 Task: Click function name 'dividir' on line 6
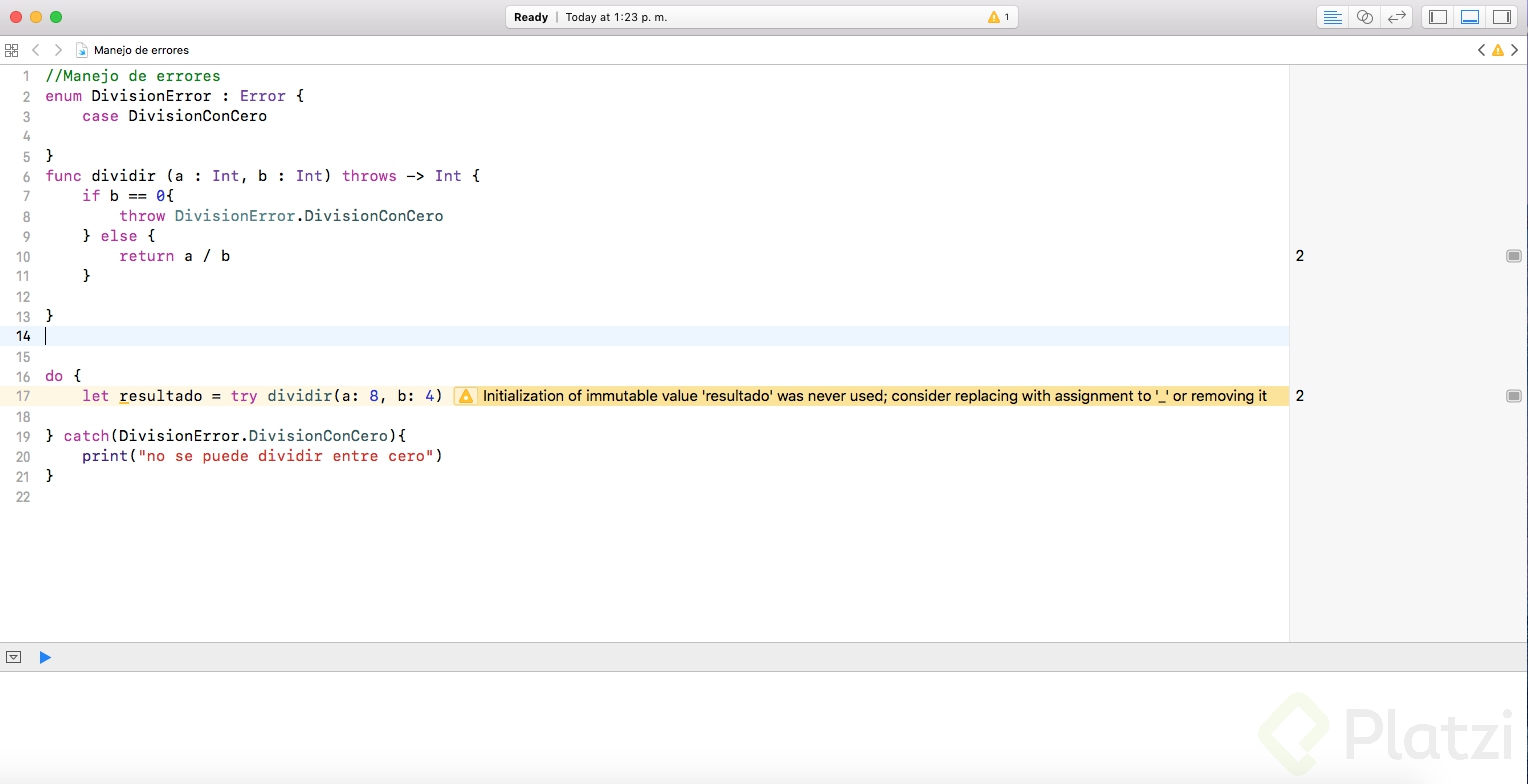click(123, 176)
